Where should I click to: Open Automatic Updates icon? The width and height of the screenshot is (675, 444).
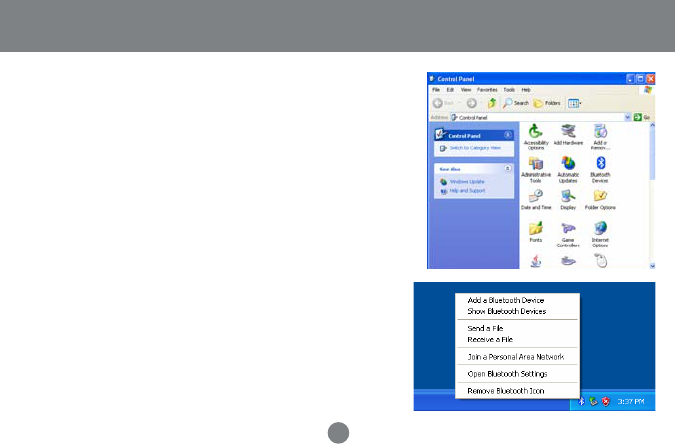pos(568,170)
